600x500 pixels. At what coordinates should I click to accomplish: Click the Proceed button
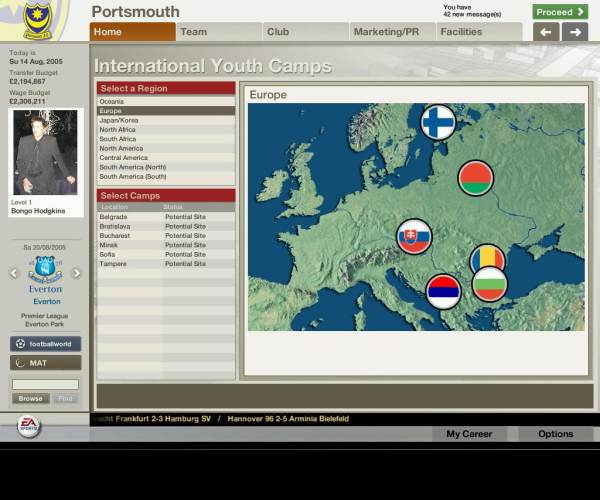coord(560,12)
